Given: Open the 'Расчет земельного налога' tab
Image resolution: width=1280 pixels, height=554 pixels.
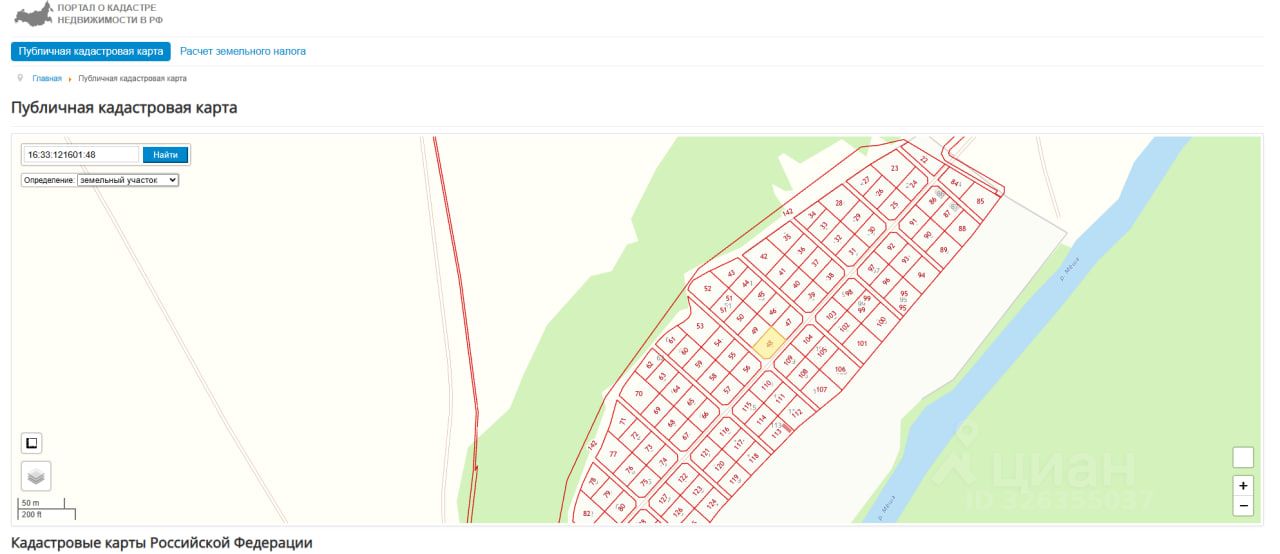Looking at the screenshot, I should tap(243, 51).
